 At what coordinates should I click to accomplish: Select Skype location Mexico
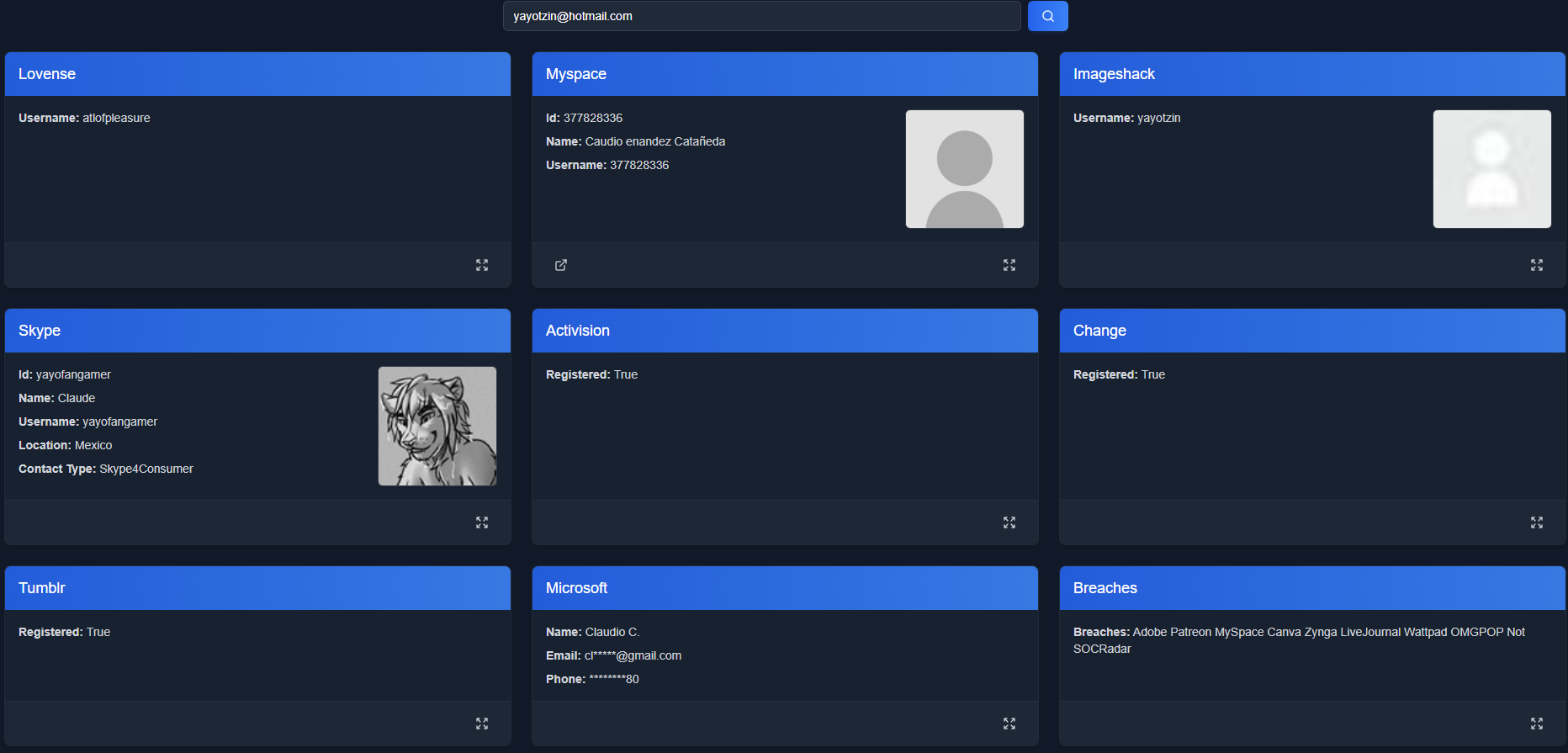tap(65, 445)
